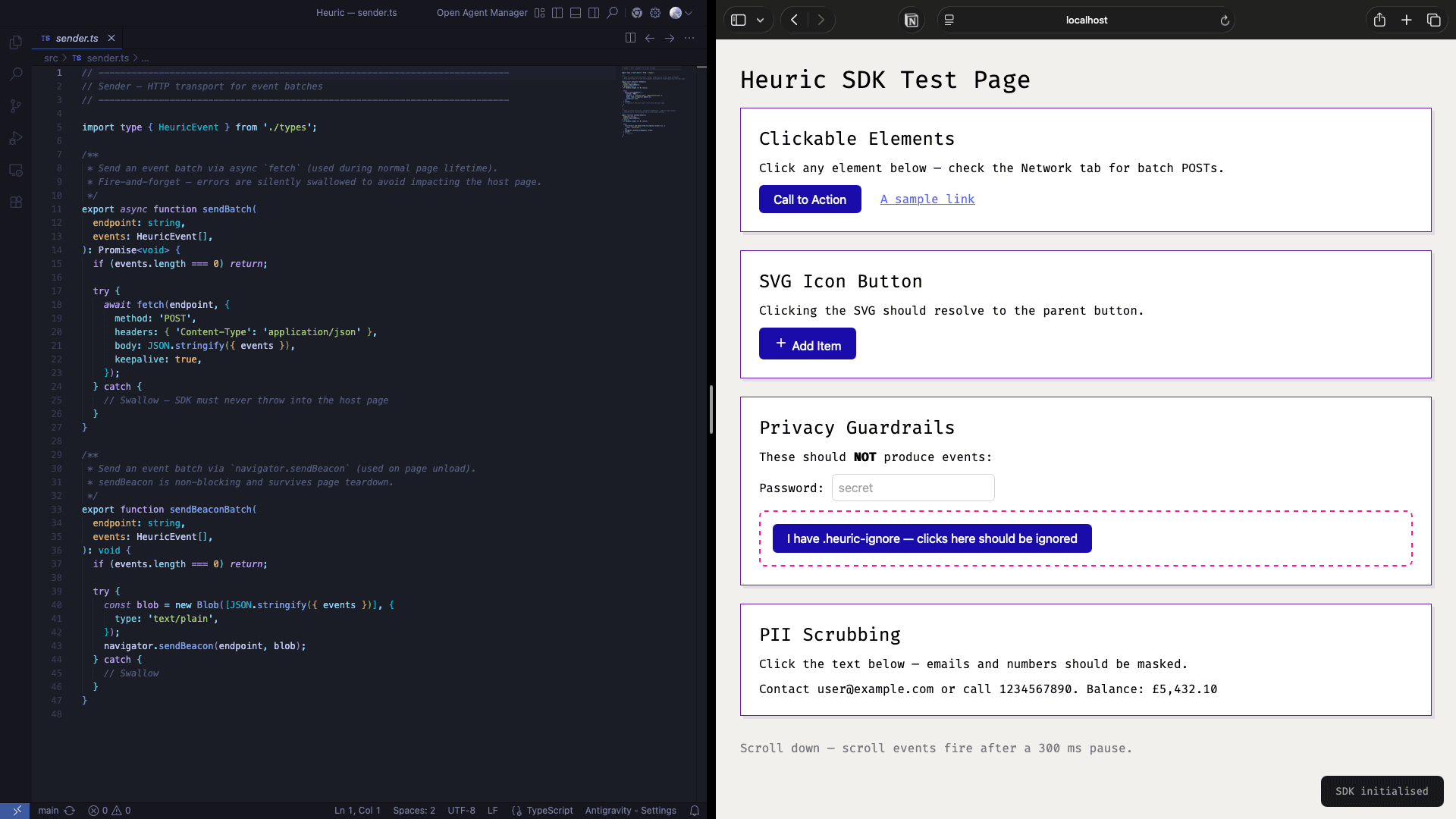This screenshot has width=1456, height=819.
Task: Open the remote window indicator in the status bar
Action: pyautogui.click(x=15, y=811)
